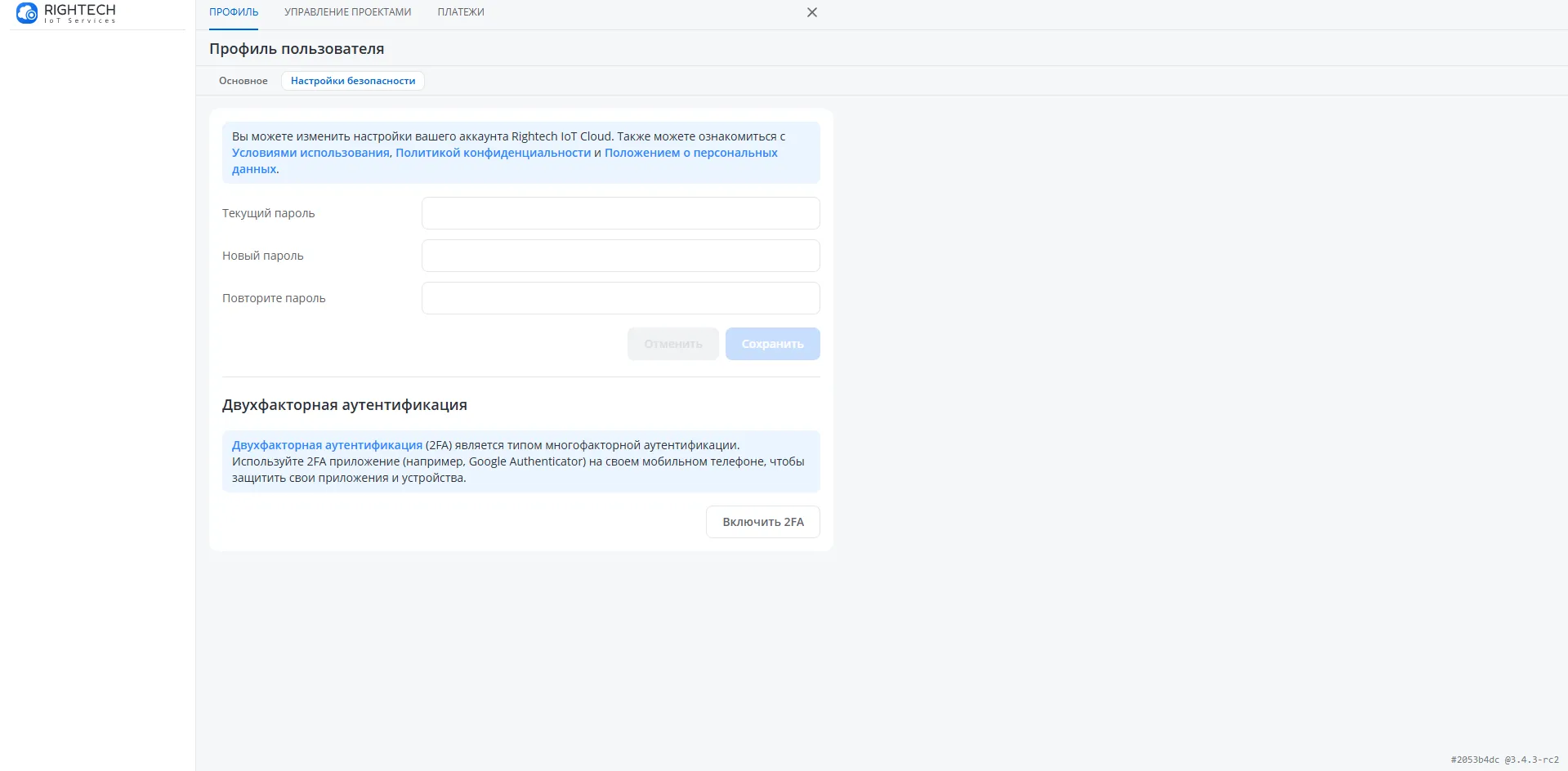This screenshot has height=771, width=1568.
Task: Follow the Положением о персональных данных link
Action: 690,153
